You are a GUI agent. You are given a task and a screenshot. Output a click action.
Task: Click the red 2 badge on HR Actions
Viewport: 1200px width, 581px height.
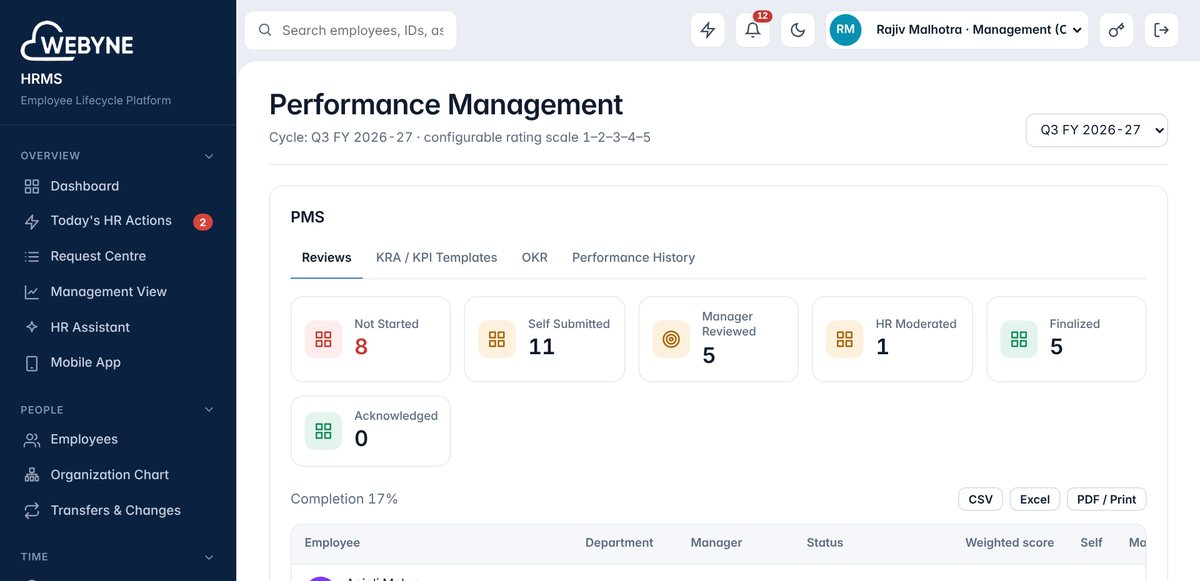(x=203, y=222)
